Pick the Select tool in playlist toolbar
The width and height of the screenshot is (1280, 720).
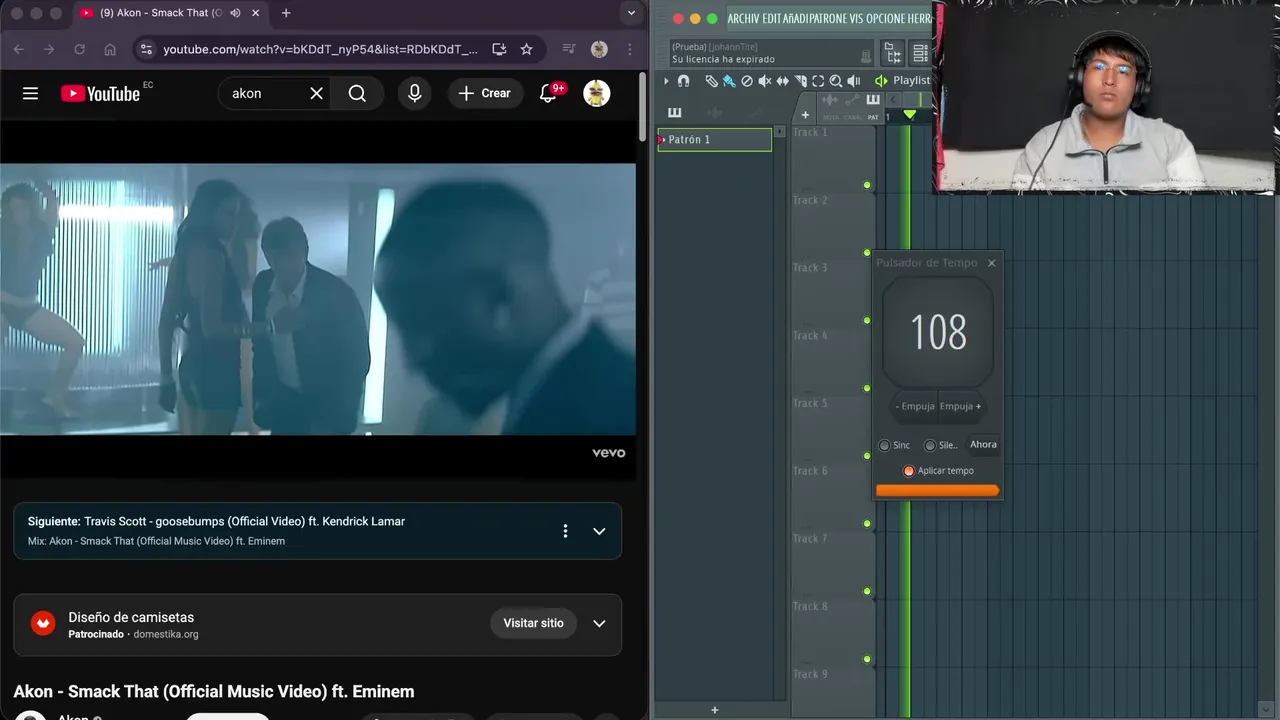click(x=818, y=81)
